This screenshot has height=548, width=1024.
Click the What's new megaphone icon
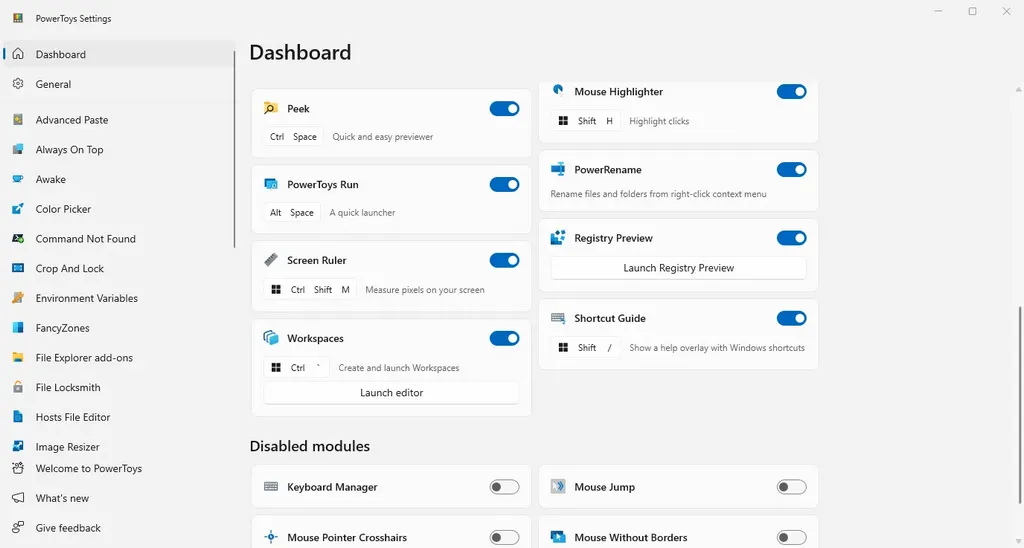tap(18, 498)
